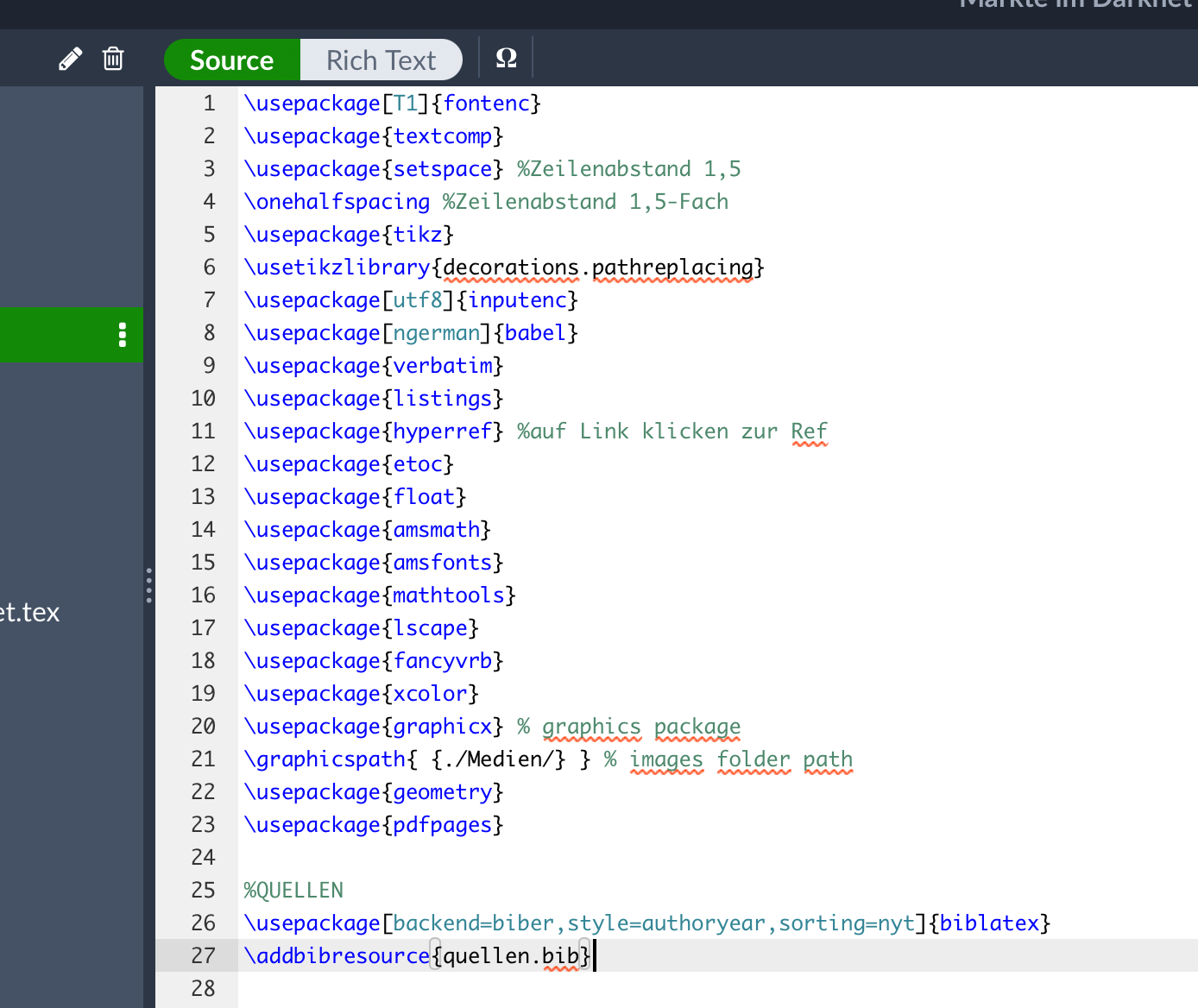Place cursor on \usepackage{tikz} line
The height and width of the screenshot is (1008, 1198).
pos(349,235)
